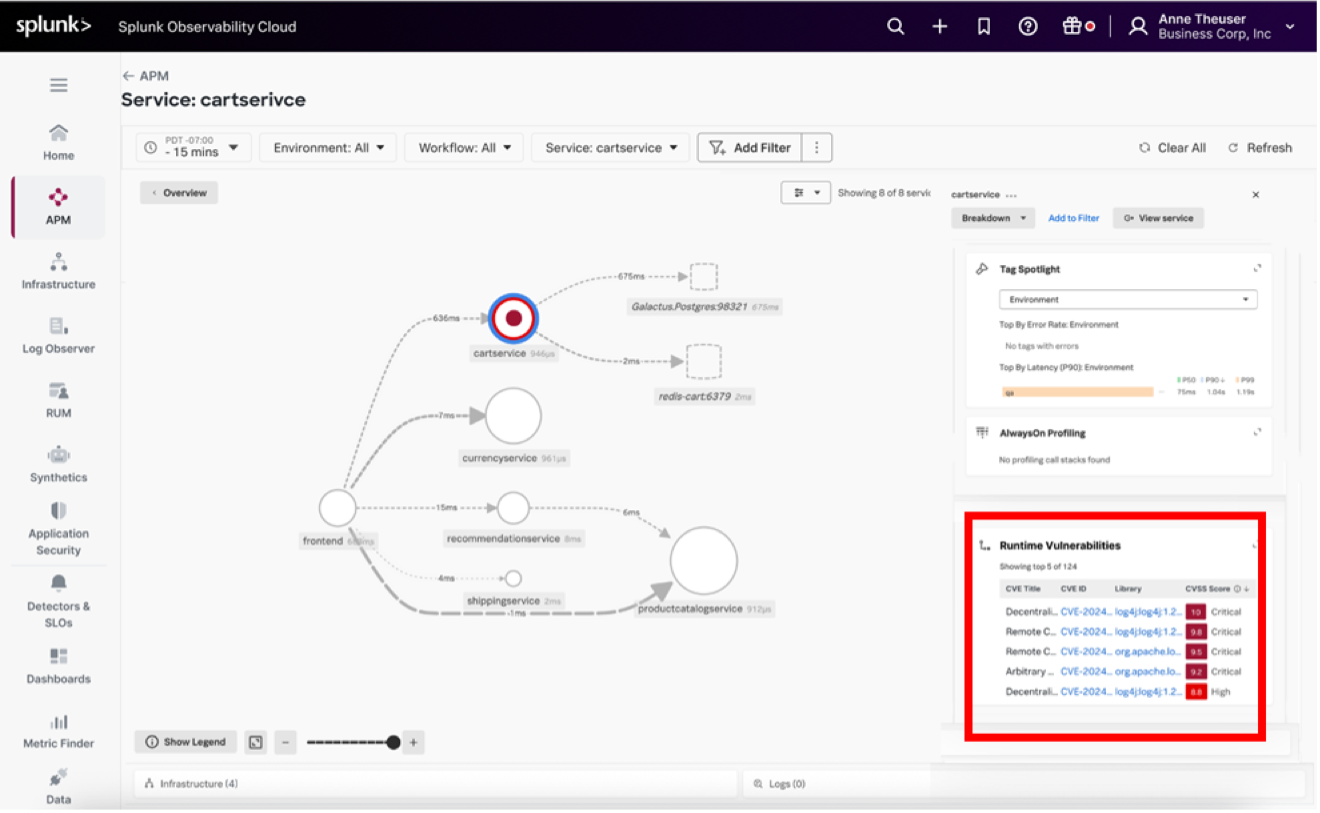Zoom out the service map with minus
Image resolution: width=1320 pixels, height=813 pixels.
[x=285, y=742]
